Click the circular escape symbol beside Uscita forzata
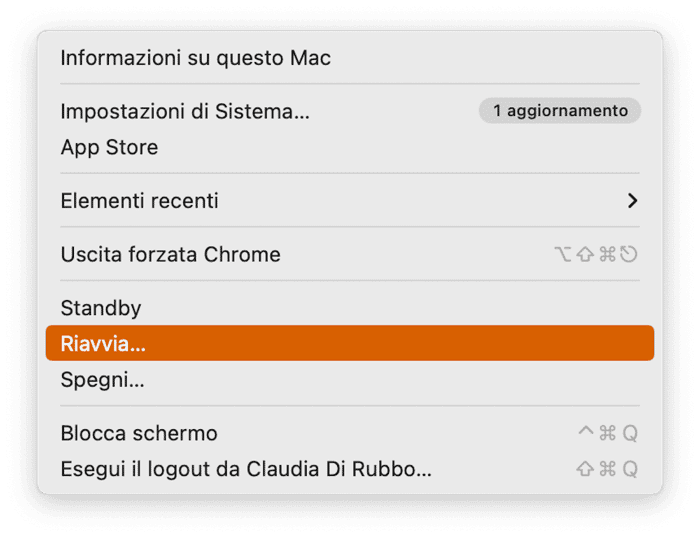 629,254
